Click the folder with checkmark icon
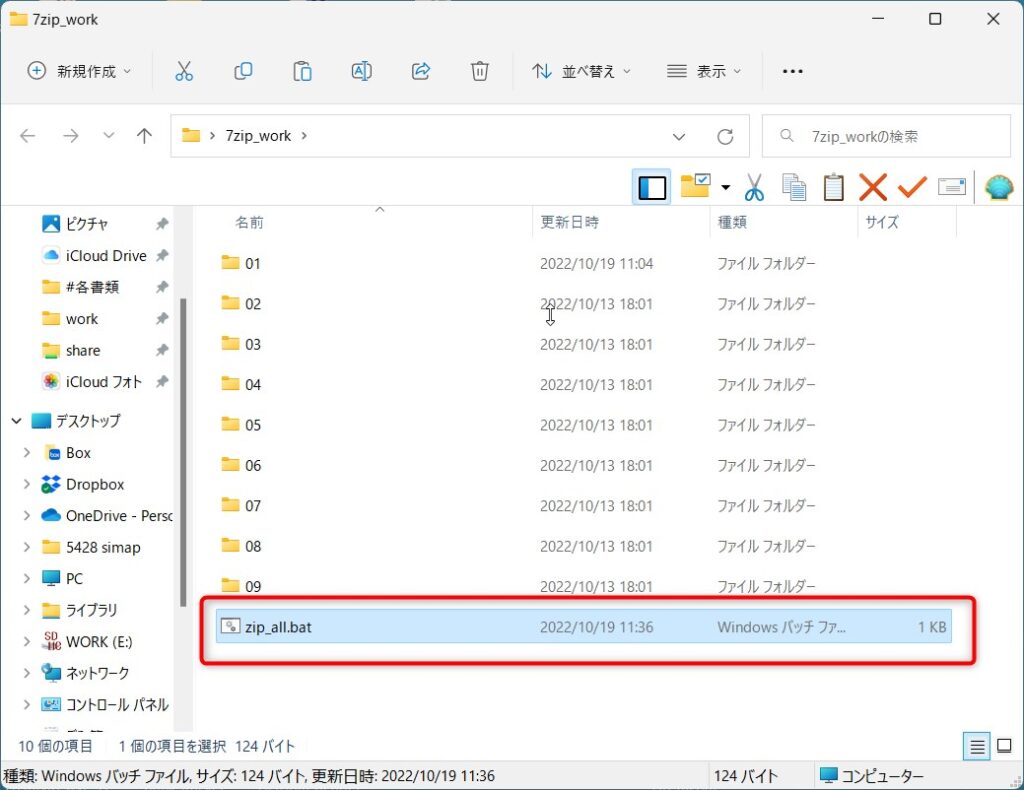Screen dimensions: 1024x790 (695, 186)
